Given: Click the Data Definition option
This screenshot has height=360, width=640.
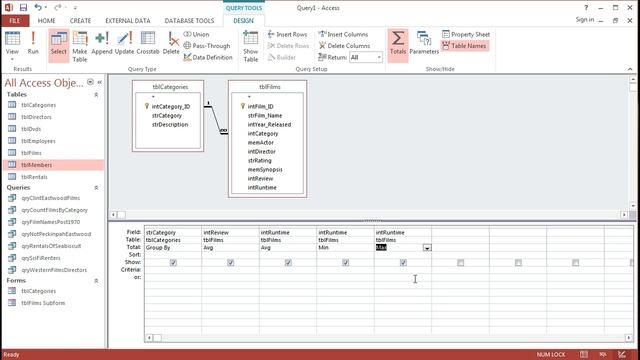Looking at the screenshot, I should pyautogui.click(x=208, y=57).
